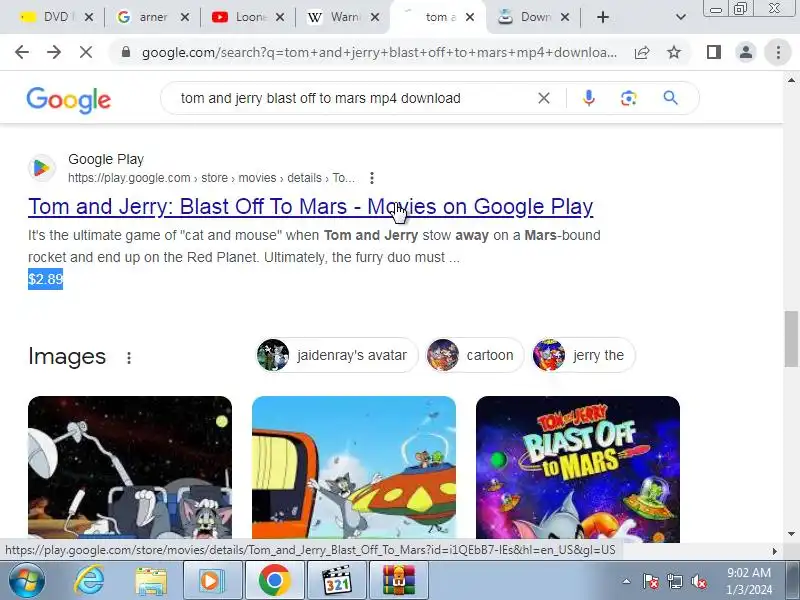Image resolution: width=800 pixels, height=600 pixels.
Task: Open Tom and Jerry: Blast Off To Mars link
Action: click(310, 207)
